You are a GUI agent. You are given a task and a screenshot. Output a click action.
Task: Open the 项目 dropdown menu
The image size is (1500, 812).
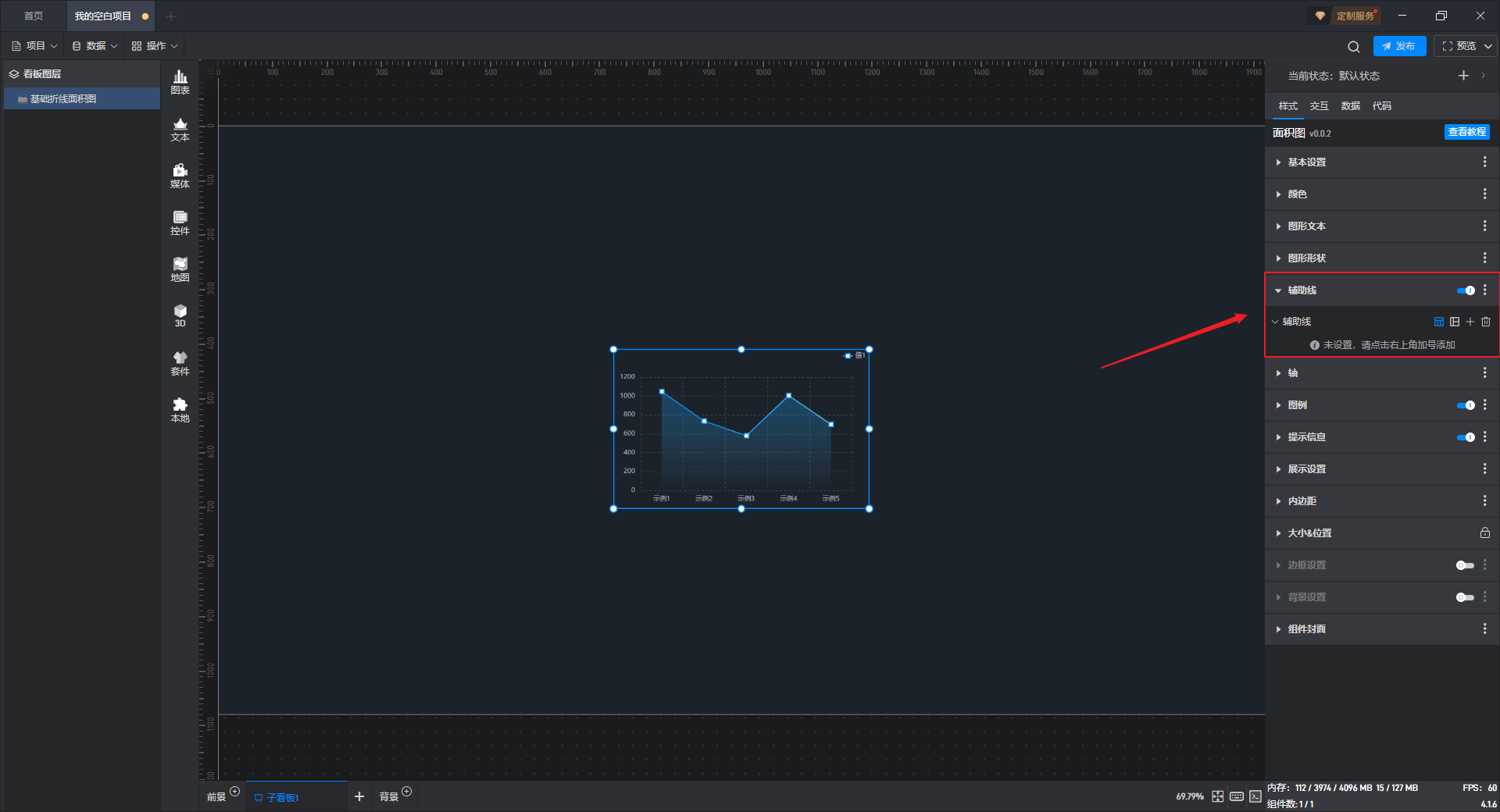34,46
